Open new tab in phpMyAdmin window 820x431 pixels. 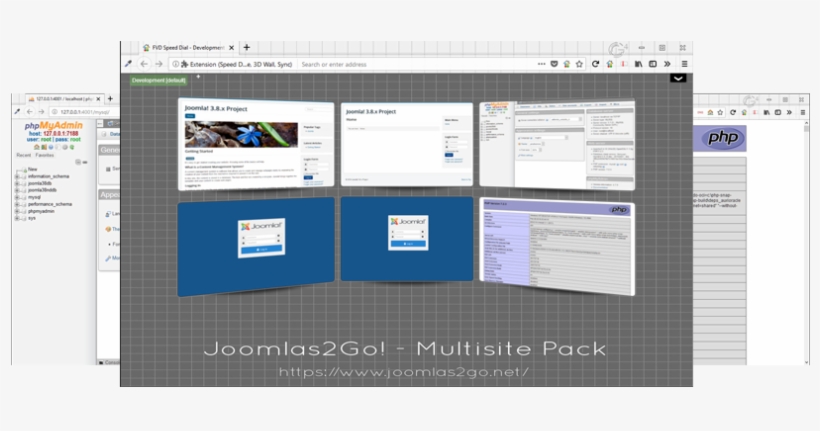[x=110, y=98]
